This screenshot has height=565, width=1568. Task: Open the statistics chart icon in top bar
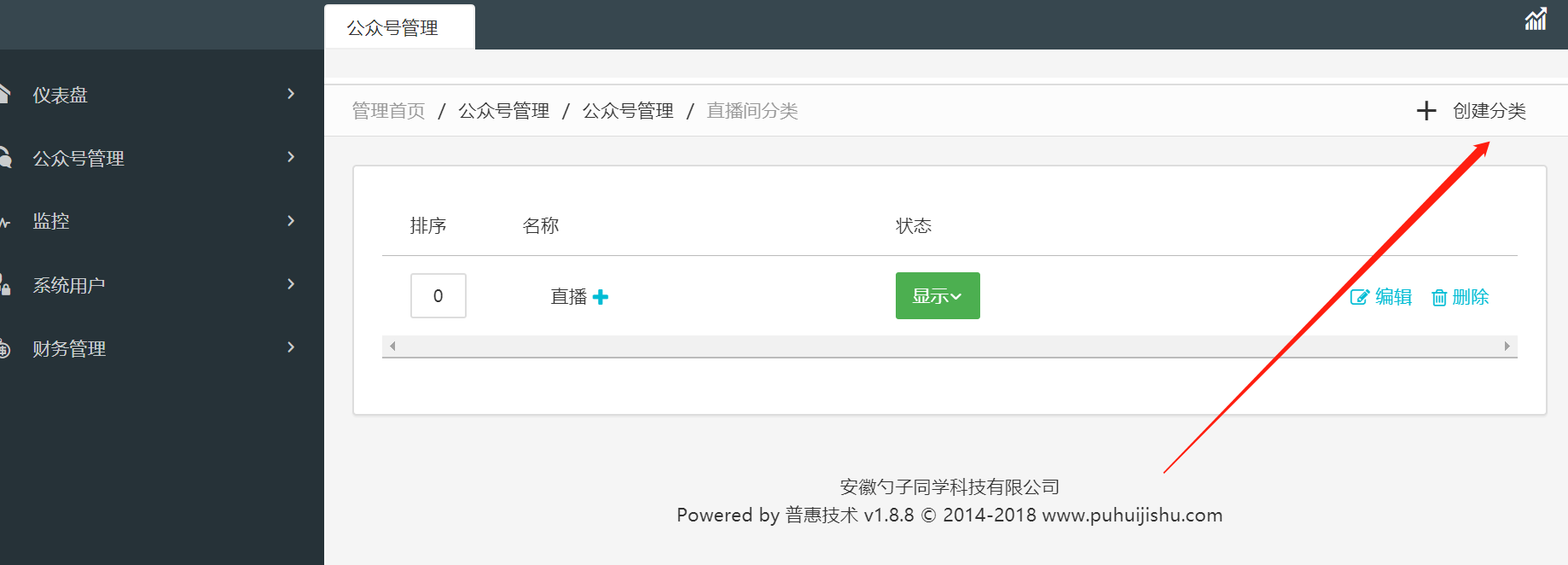click(1536, 19)
